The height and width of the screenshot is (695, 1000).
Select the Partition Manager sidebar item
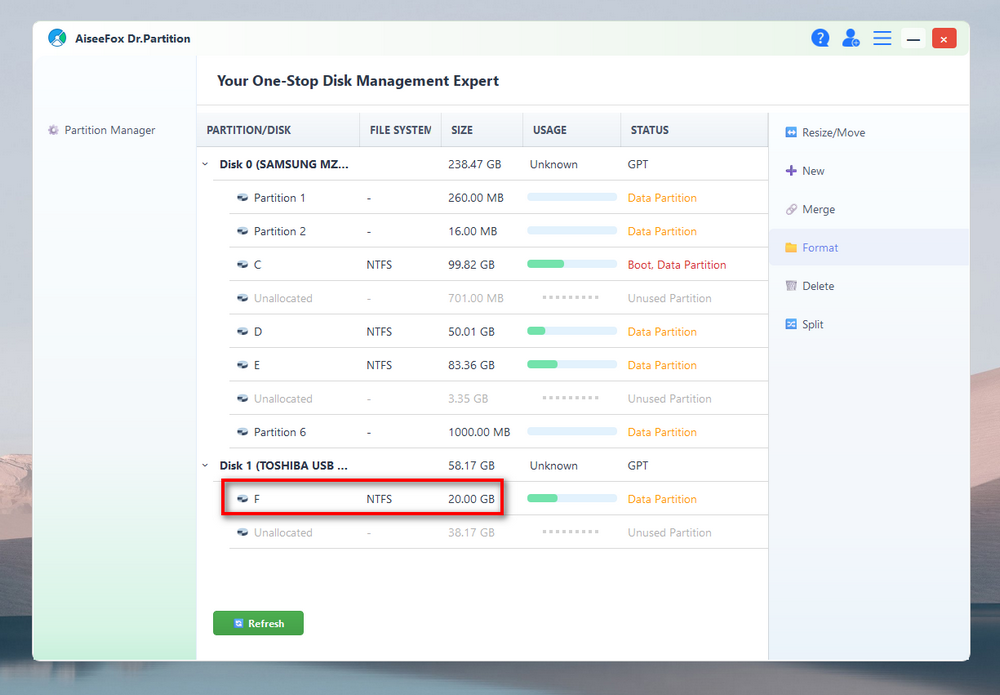pyautogui.click(x=109, y=130)
